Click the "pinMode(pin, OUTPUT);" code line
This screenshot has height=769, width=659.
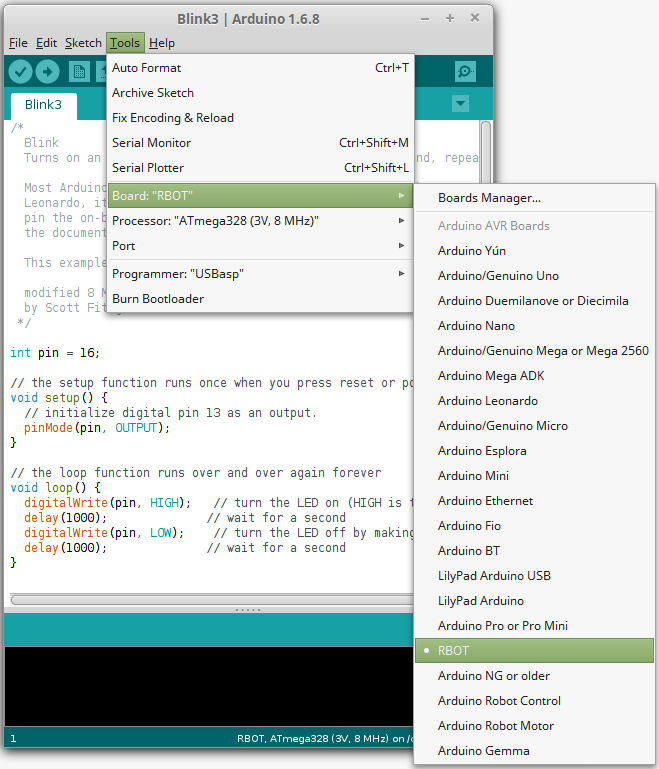97,428
